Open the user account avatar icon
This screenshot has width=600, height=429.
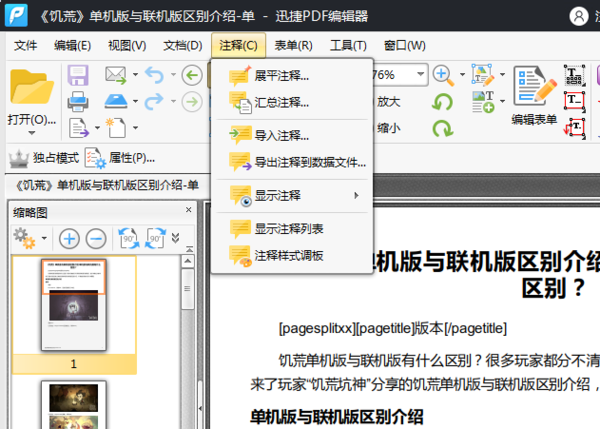[579, 16]
